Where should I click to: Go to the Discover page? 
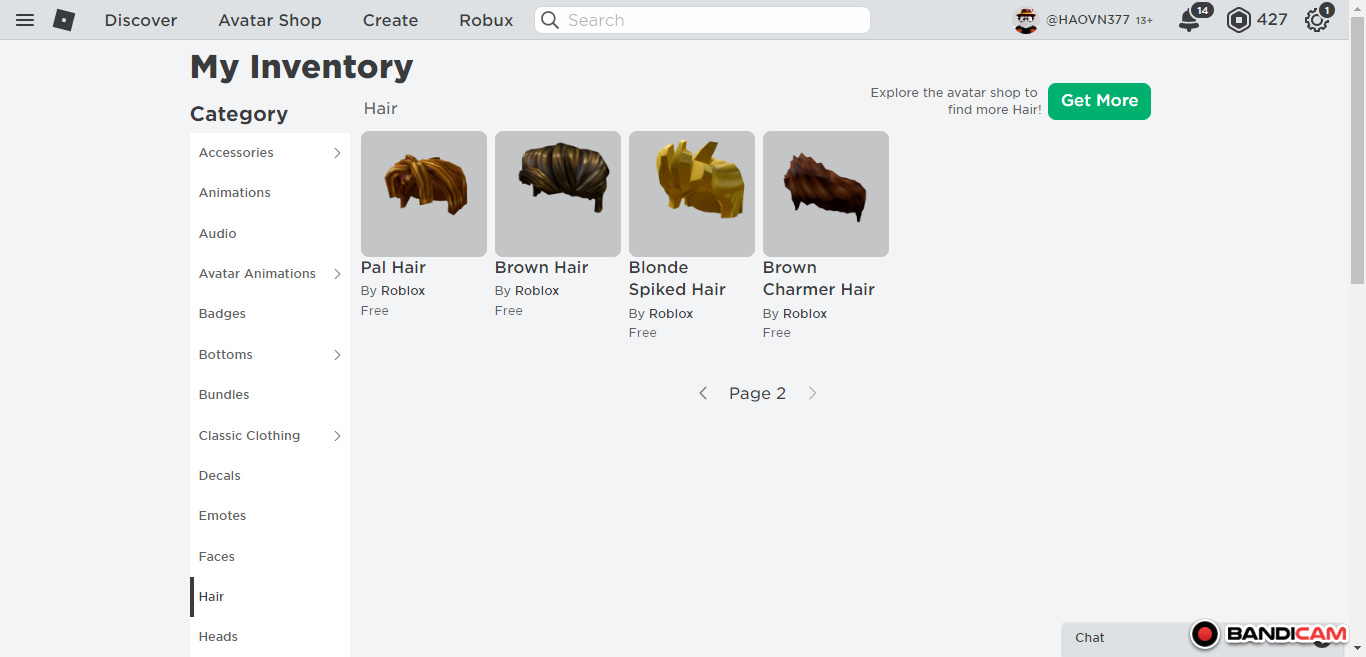[x=141, y=20]
